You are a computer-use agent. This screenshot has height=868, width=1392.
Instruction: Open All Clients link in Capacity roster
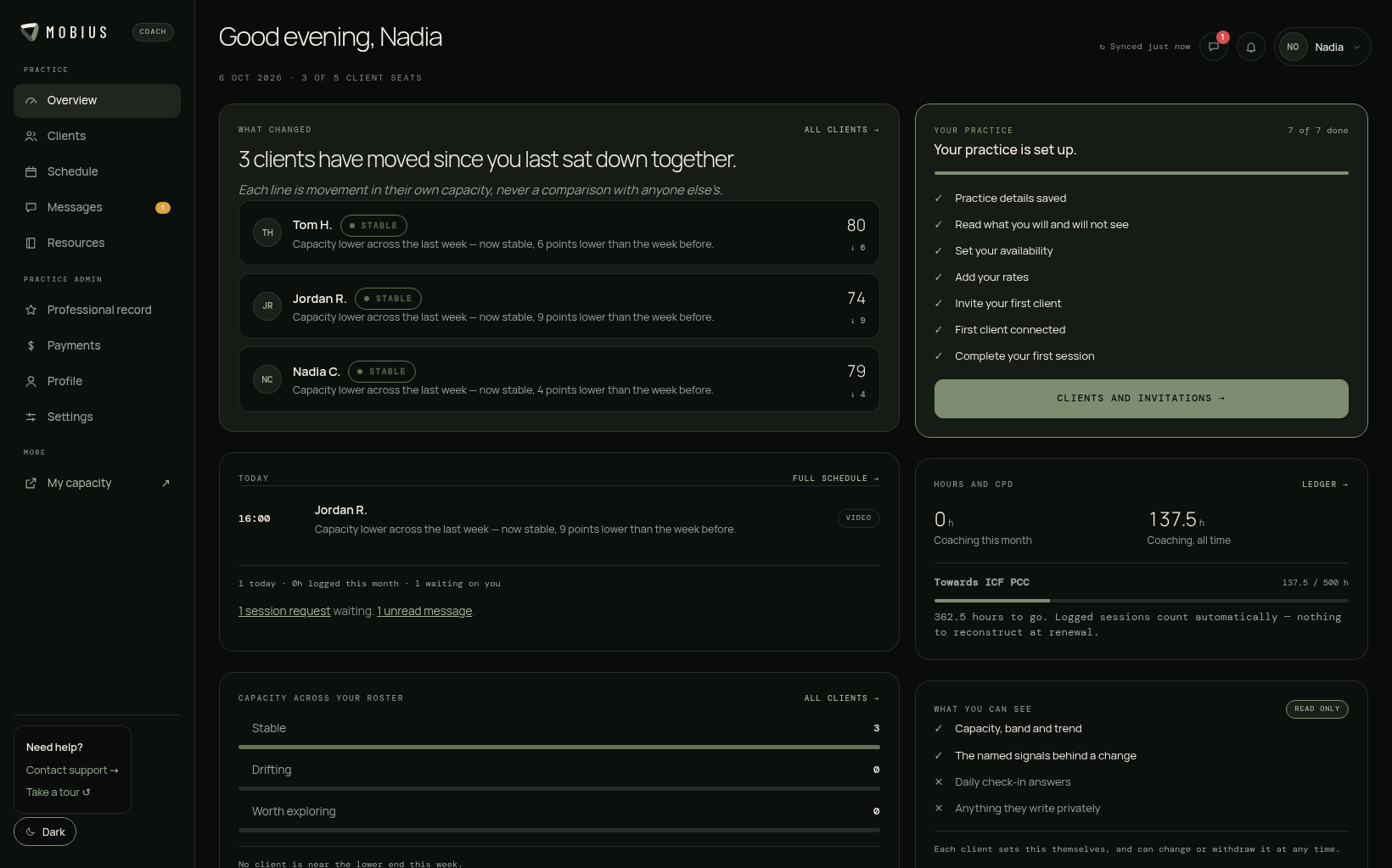click(842, 698)
